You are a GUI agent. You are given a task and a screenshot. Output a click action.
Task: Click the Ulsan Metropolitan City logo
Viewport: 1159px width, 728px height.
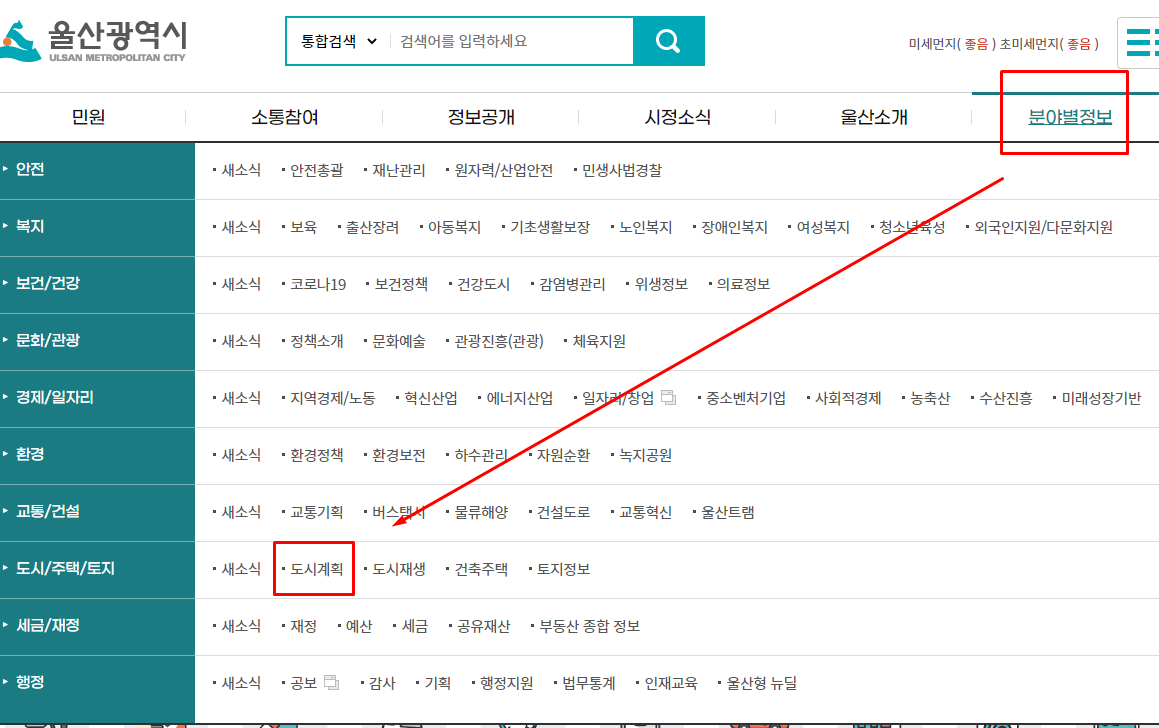point(94,41)
